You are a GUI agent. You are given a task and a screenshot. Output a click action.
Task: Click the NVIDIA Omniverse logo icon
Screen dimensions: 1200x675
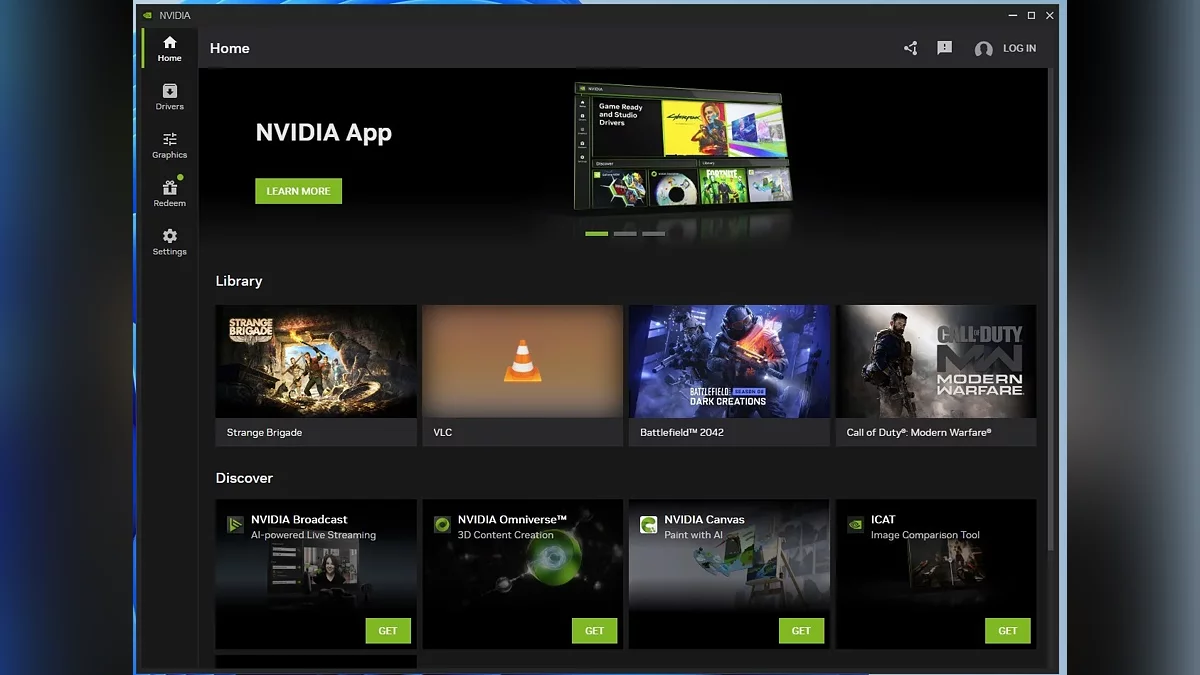click(442, 524)
